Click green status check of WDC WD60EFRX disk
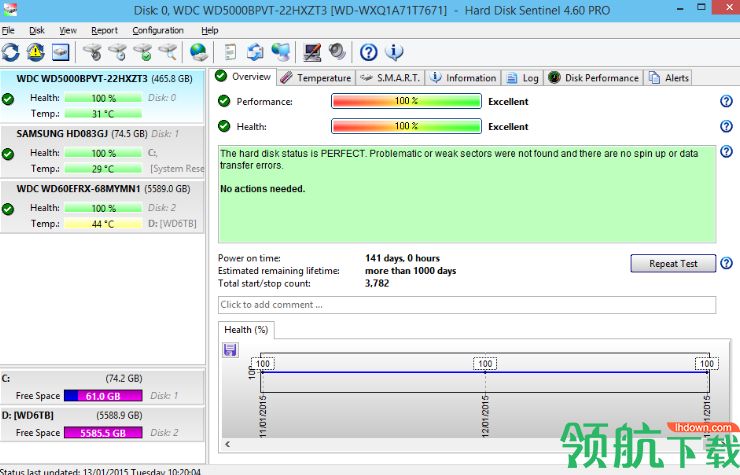The width and height of the screenshot is (740, 475). coord(8,209)
